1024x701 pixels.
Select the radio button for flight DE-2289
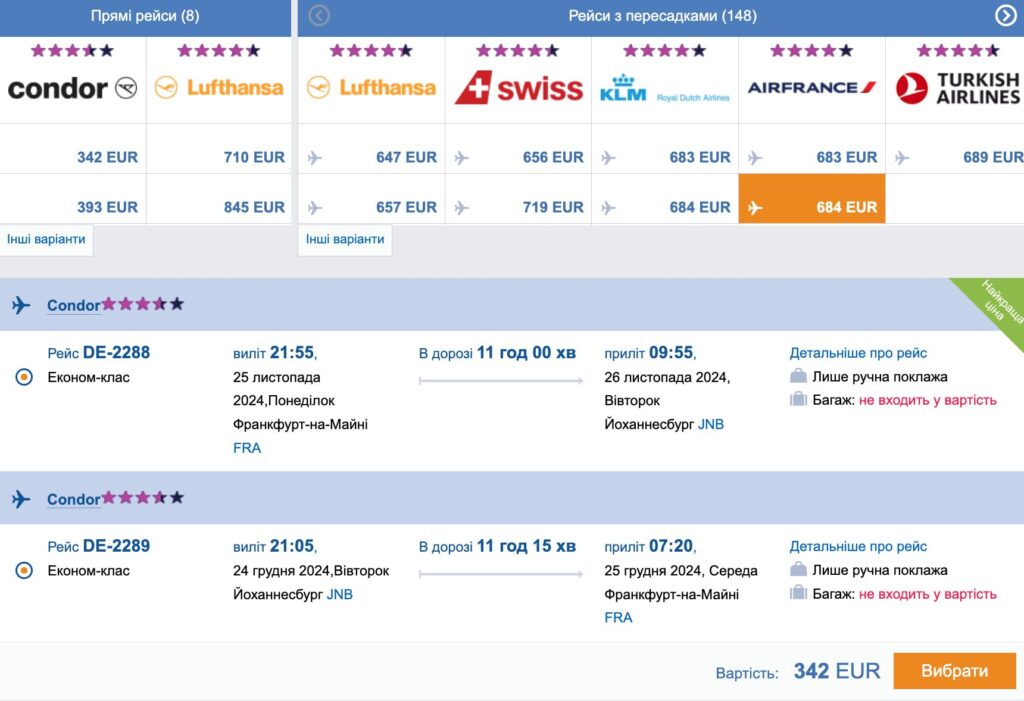25,571
